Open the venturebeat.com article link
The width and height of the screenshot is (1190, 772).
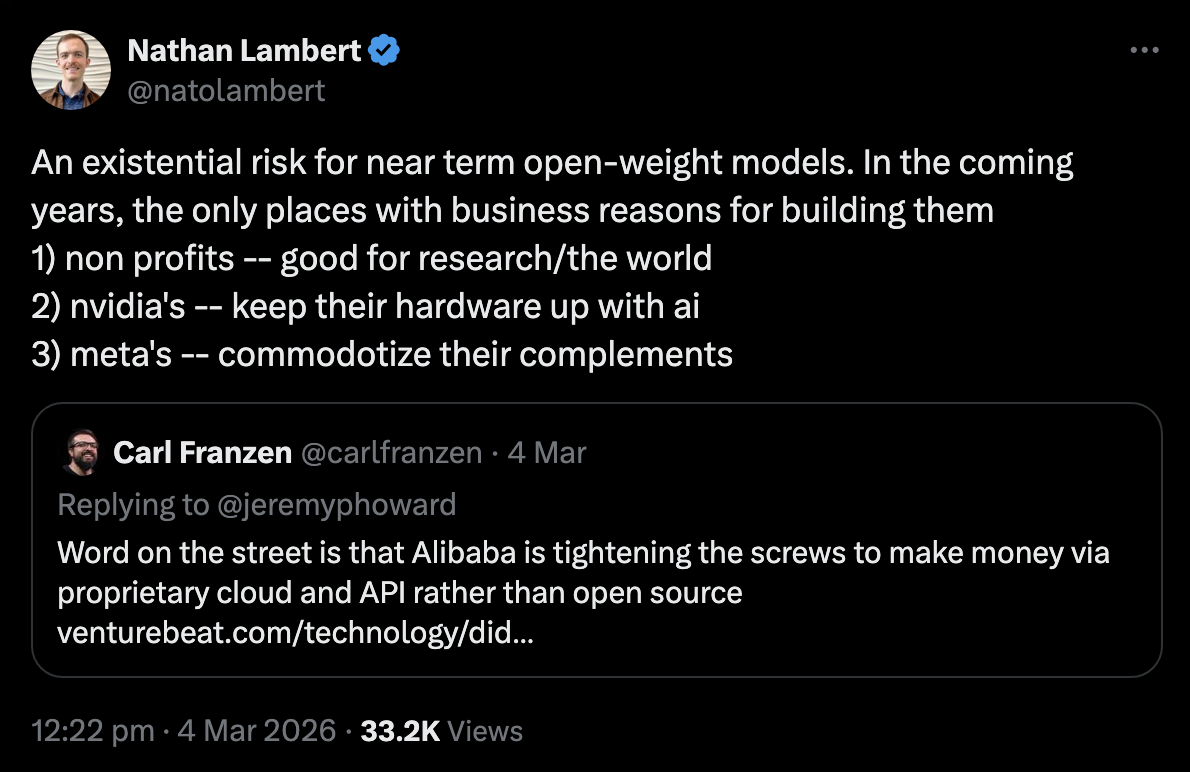pos(294,634)
